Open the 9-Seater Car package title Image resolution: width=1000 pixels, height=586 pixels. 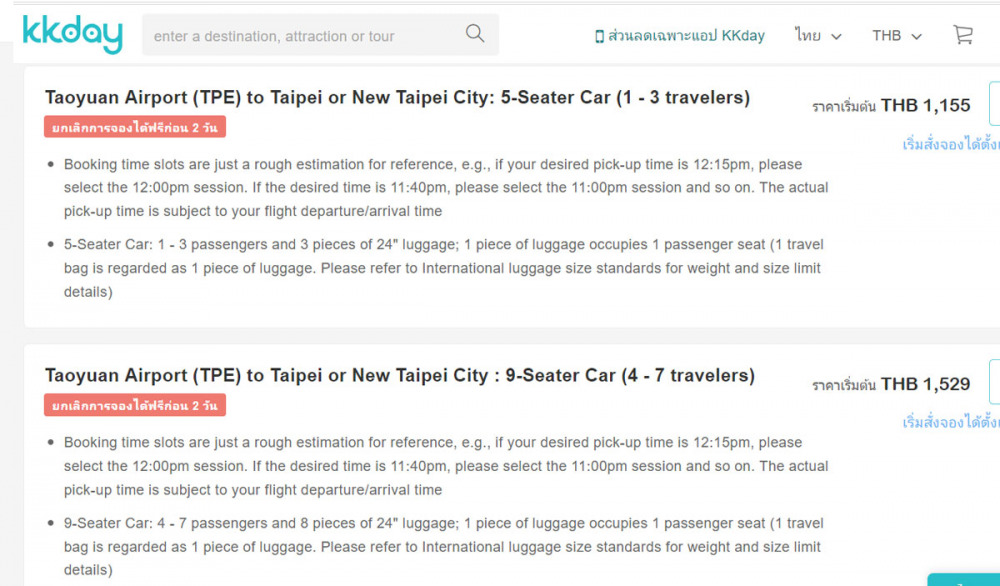(399, 376)
